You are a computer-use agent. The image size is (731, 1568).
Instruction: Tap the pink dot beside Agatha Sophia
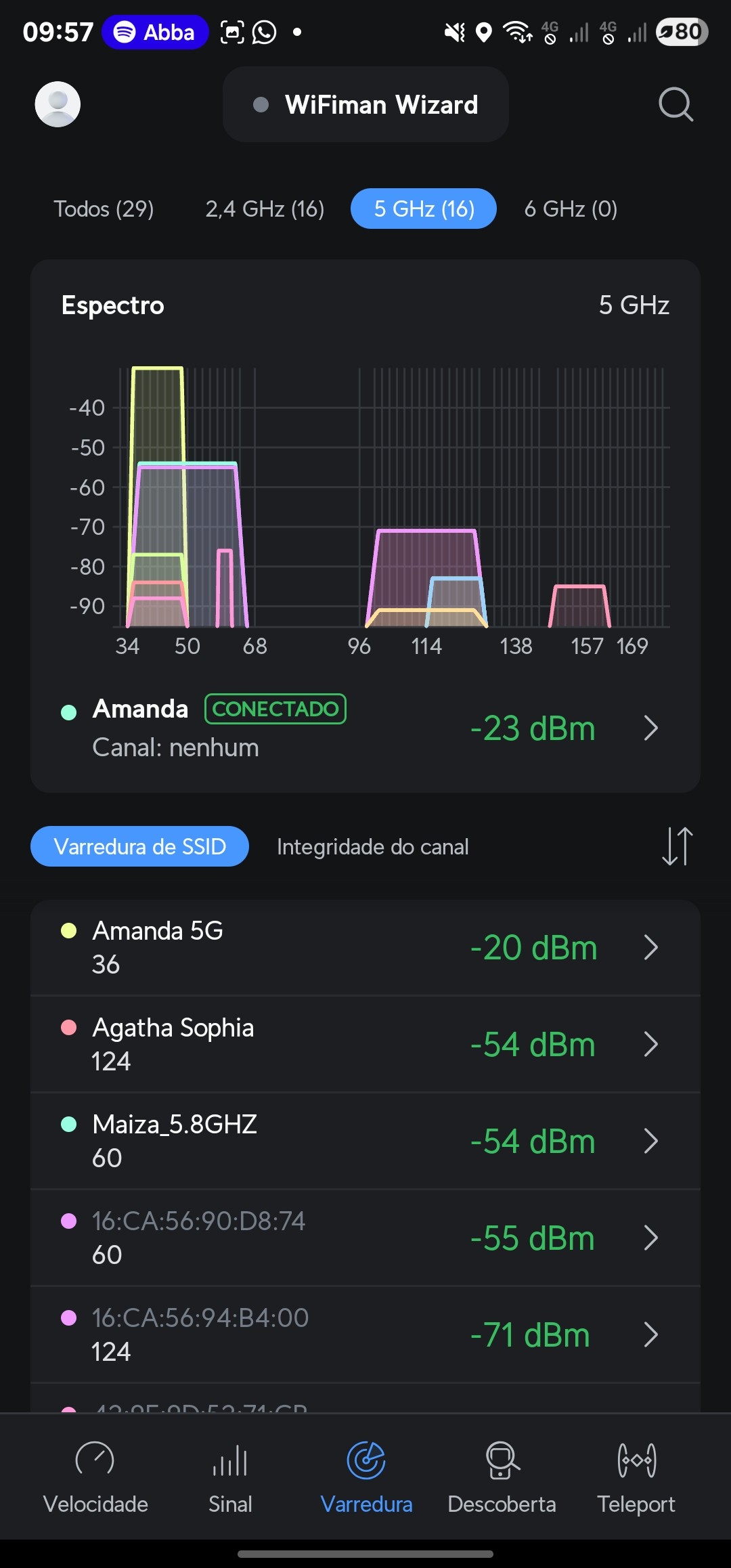[68, 1028]
